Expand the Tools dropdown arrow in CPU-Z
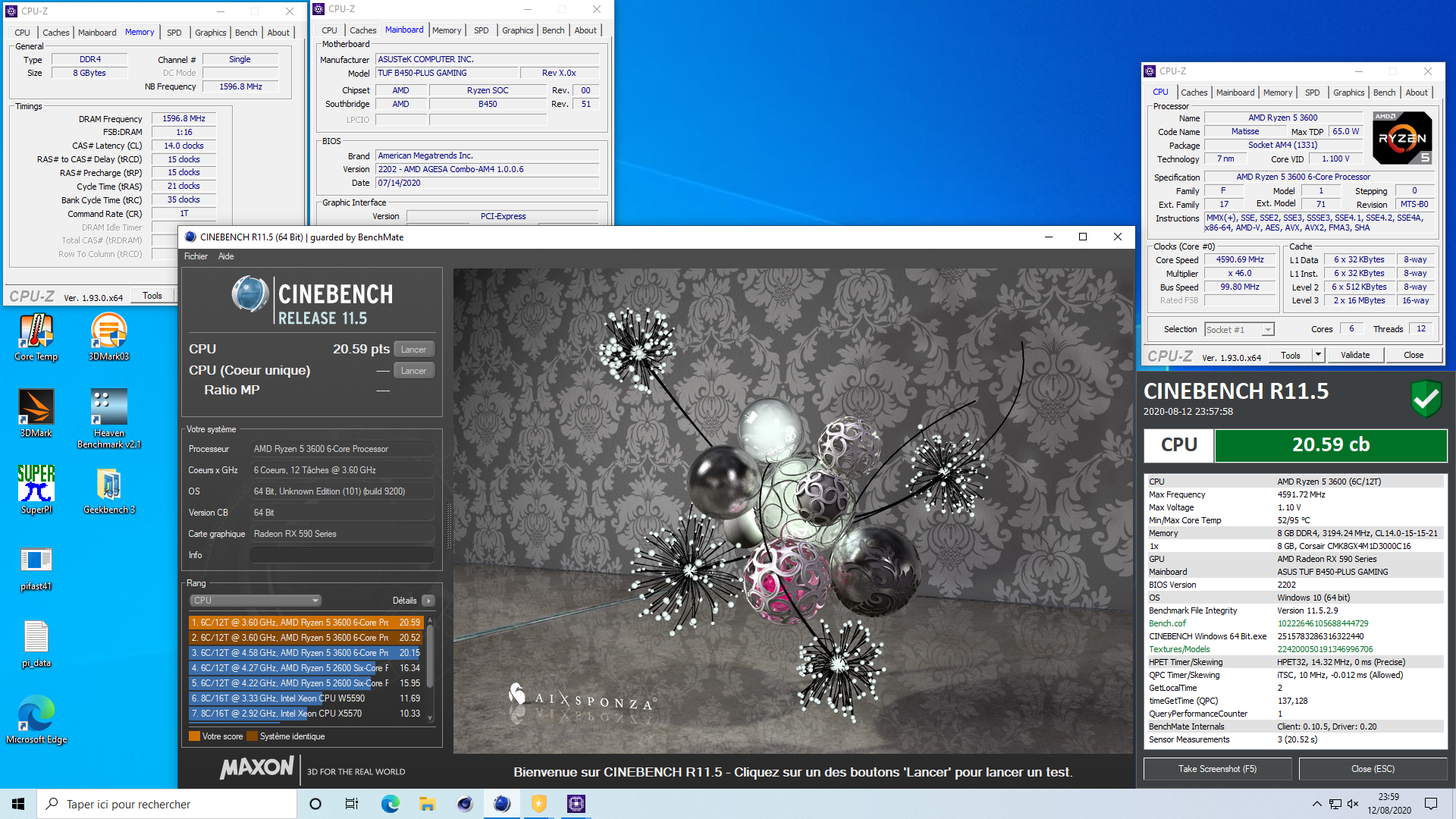The height and width of the screenshot is (819, 1456). [1318, 355]
